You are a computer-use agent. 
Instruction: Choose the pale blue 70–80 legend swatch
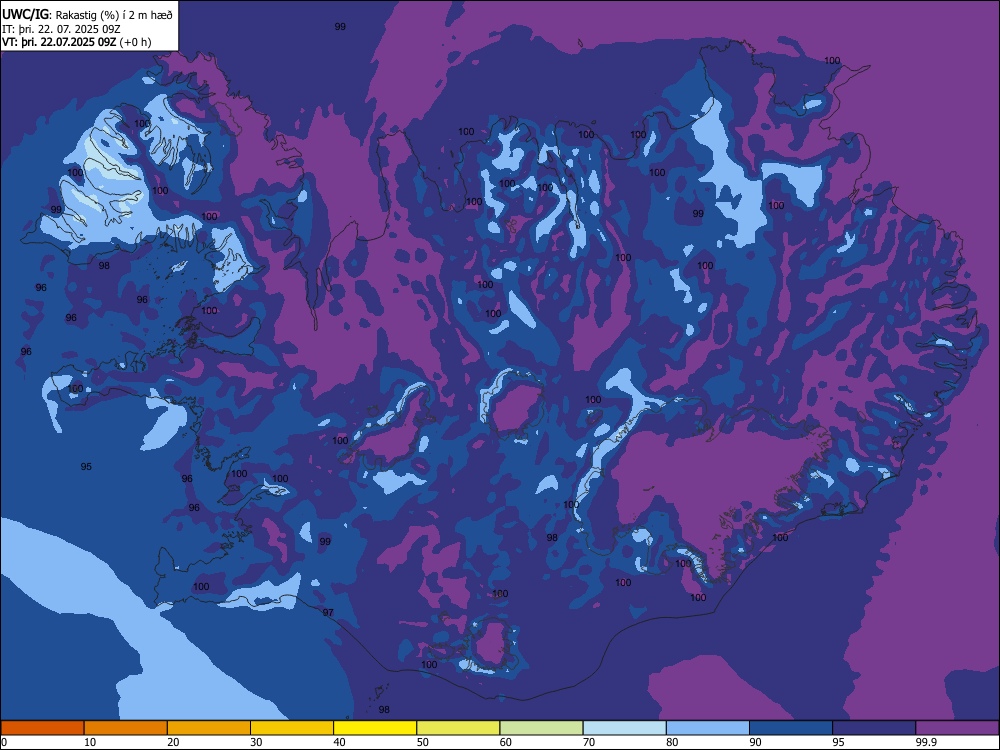tap(624, 728)
